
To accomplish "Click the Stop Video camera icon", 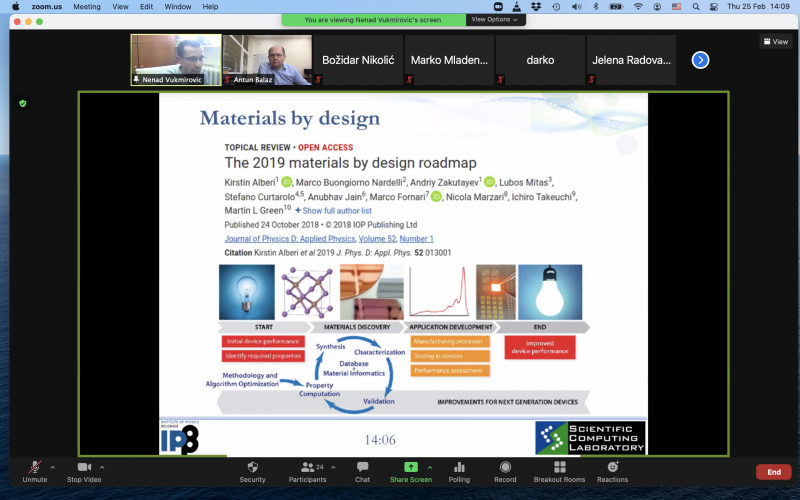I will (x=84, y=467).
